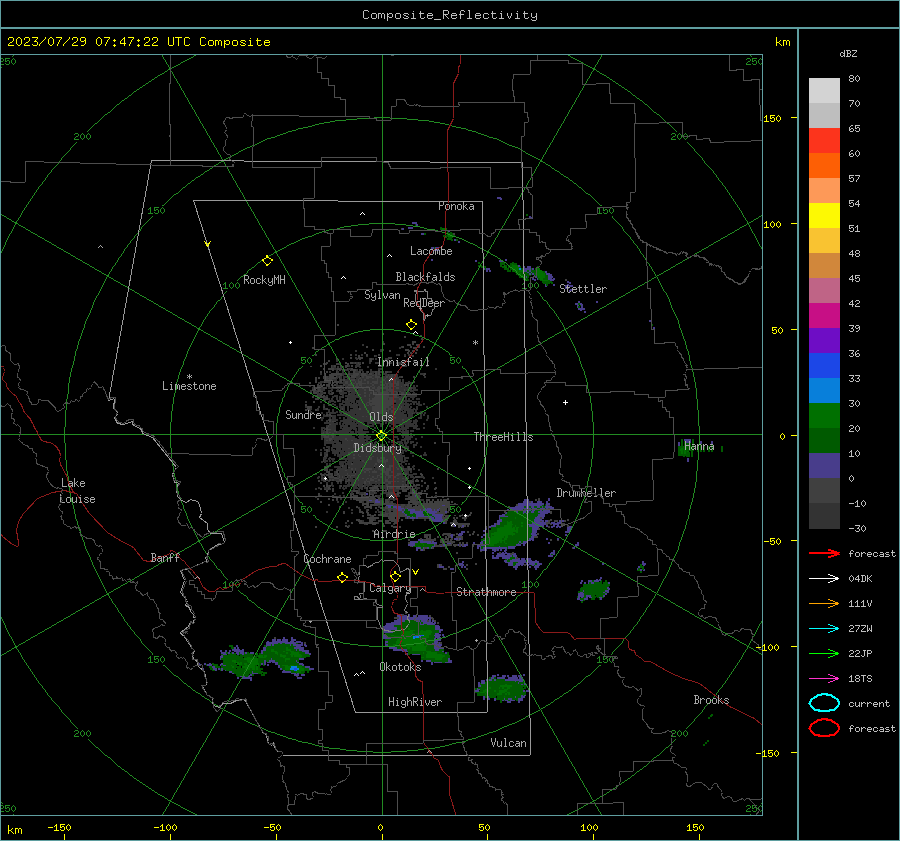Viewport: 900px width, 841px height.
Task: Click the ThreeHills label
Action: pyautogui.click(x=503, y=437)
